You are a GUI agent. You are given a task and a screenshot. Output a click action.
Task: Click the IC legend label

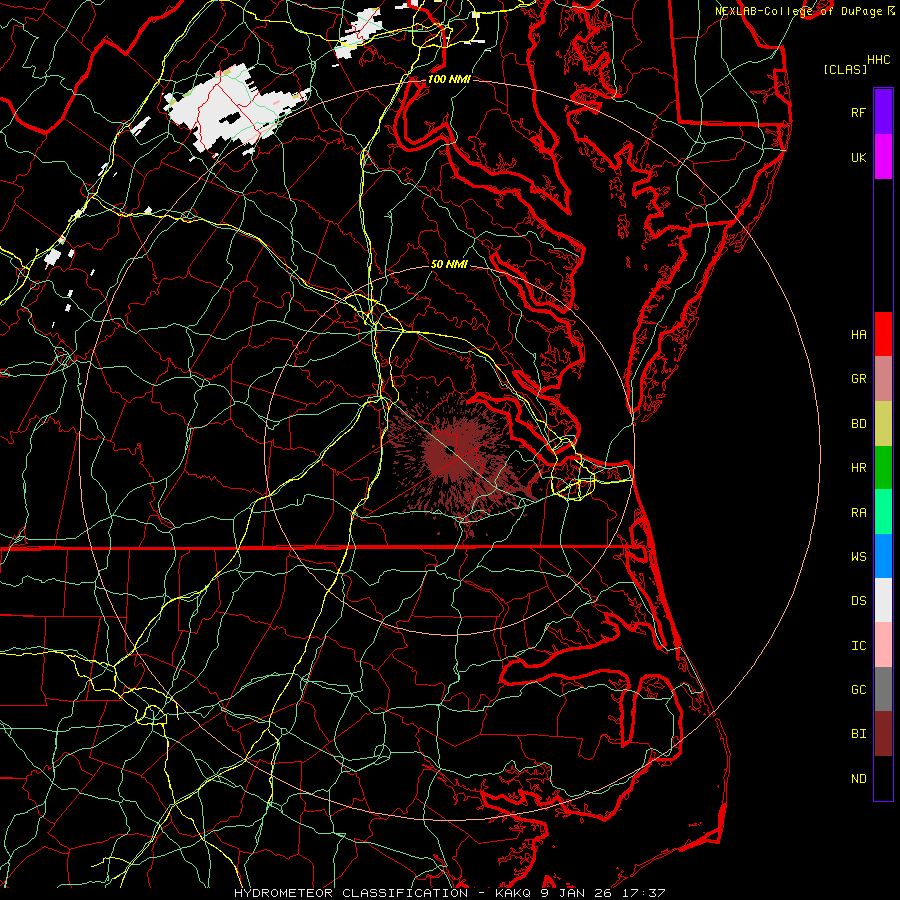coord(859,646)
